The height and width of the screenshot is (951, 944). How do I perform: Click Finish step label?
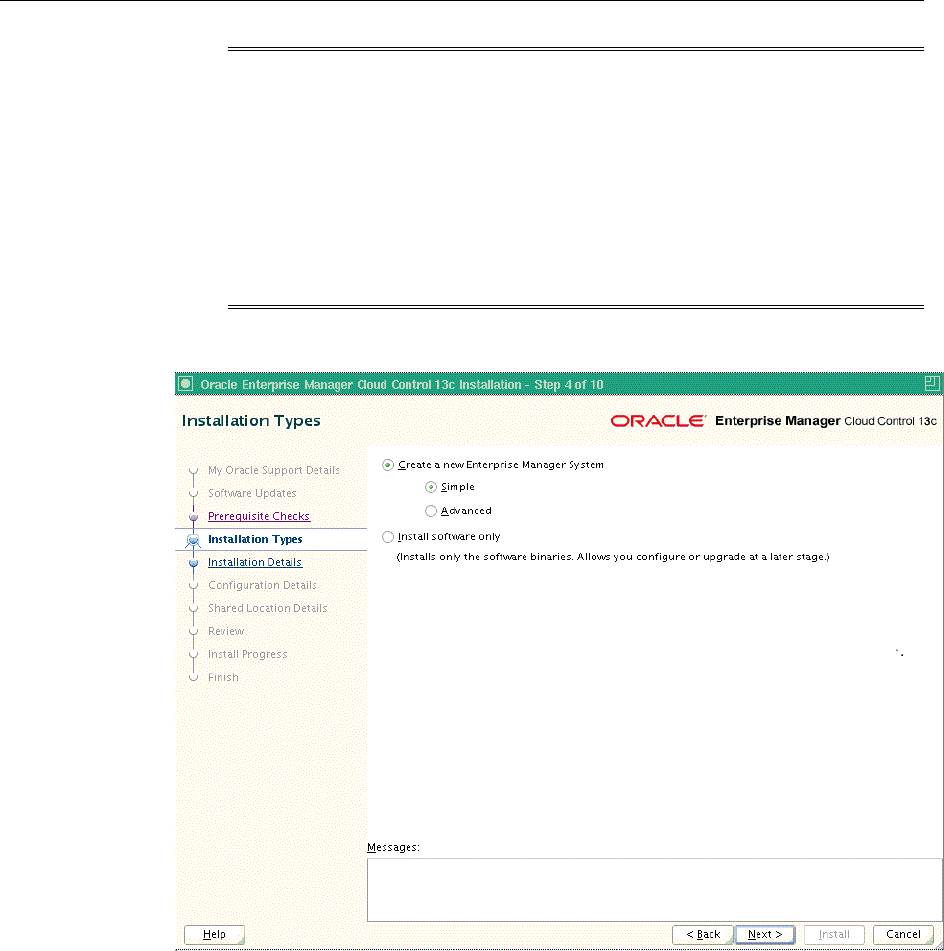click(223, 677)
